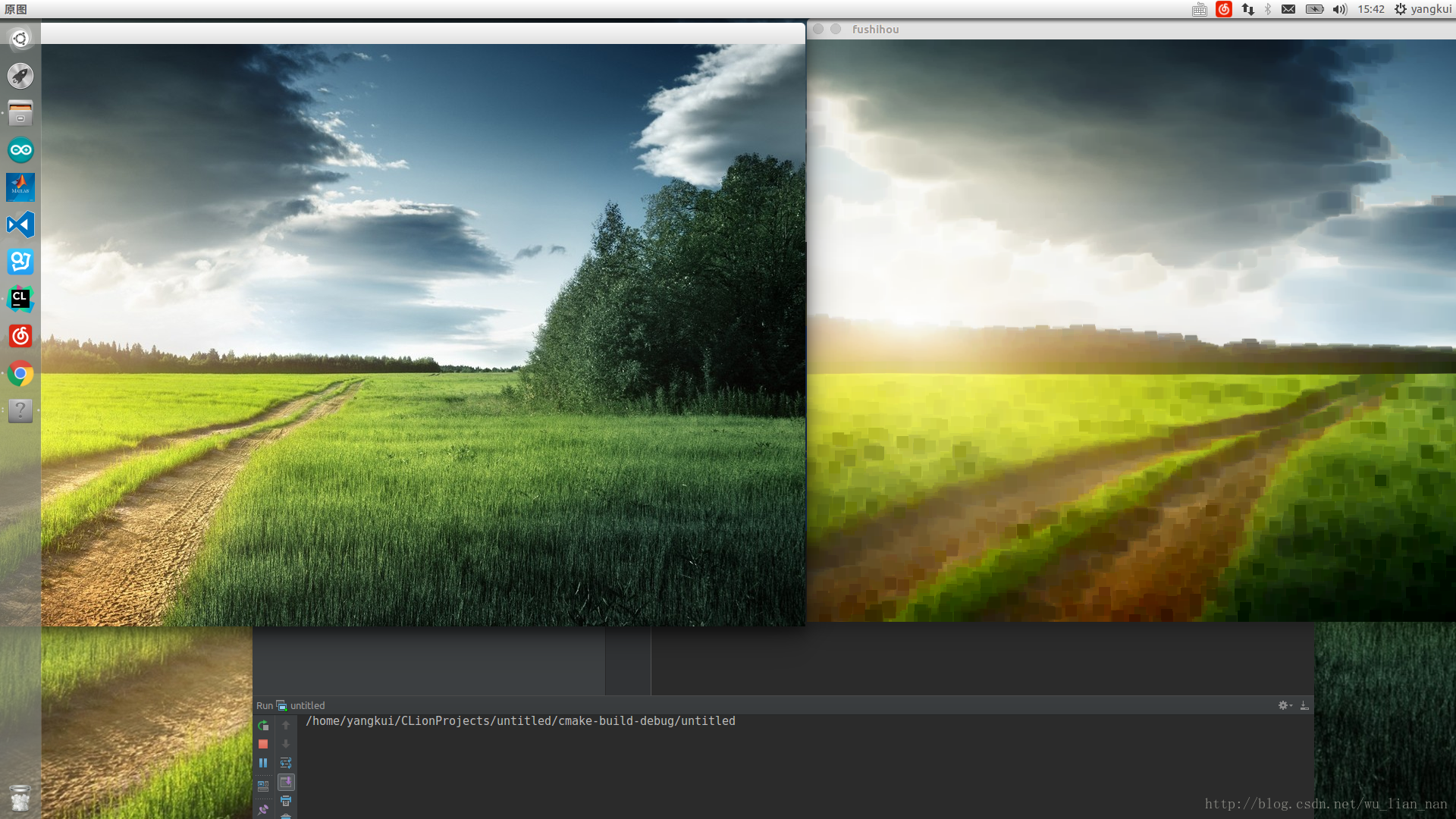Click the down-arrow in the Run console
The width and height of the screenshot is (1456, 819).
coord(286,744)
